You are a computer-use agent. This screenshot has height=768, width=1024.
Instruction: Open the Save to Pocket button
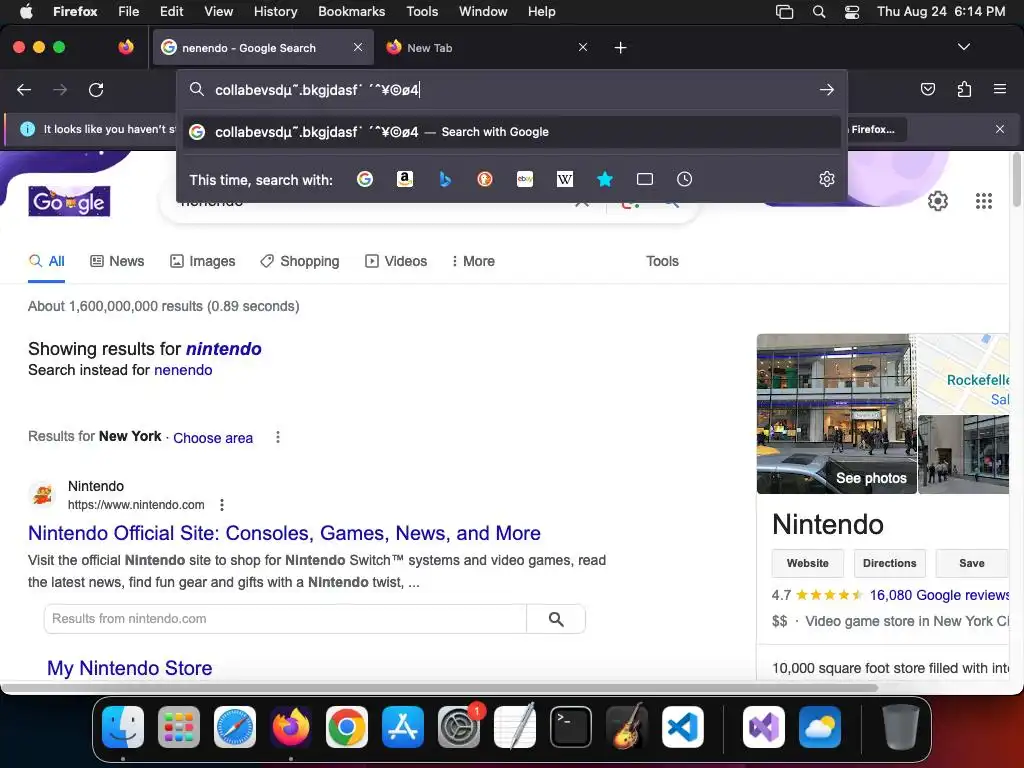(927, 89)
